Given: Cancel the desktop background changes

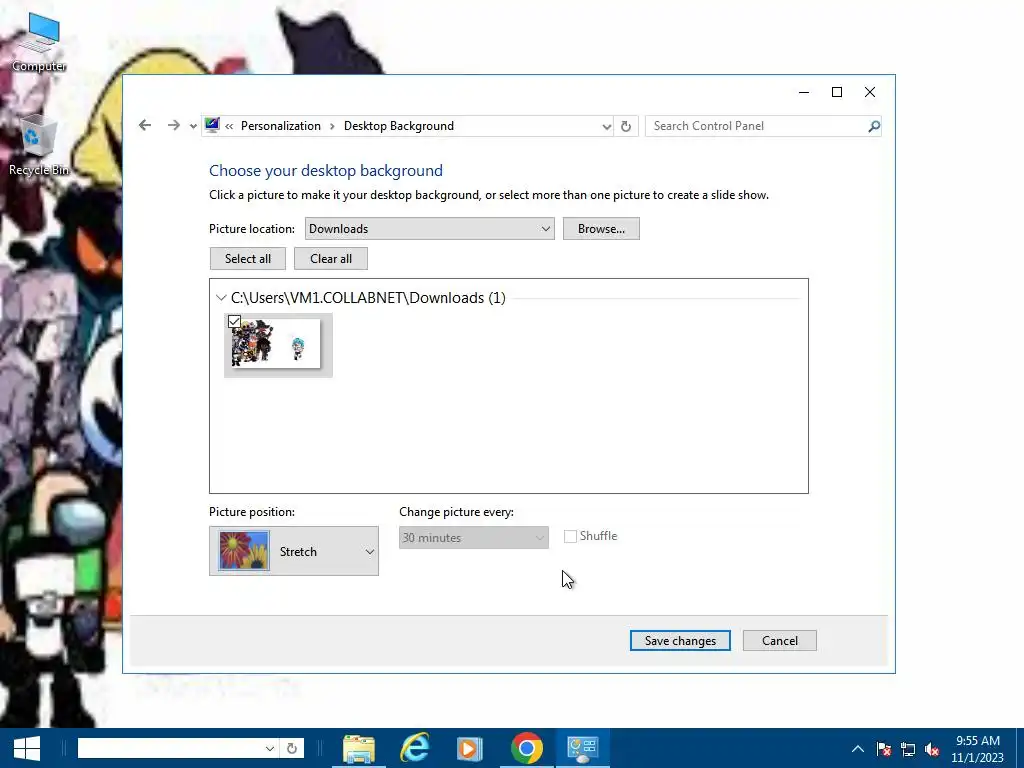Looking at the screenshot, I should coord(780,641).
